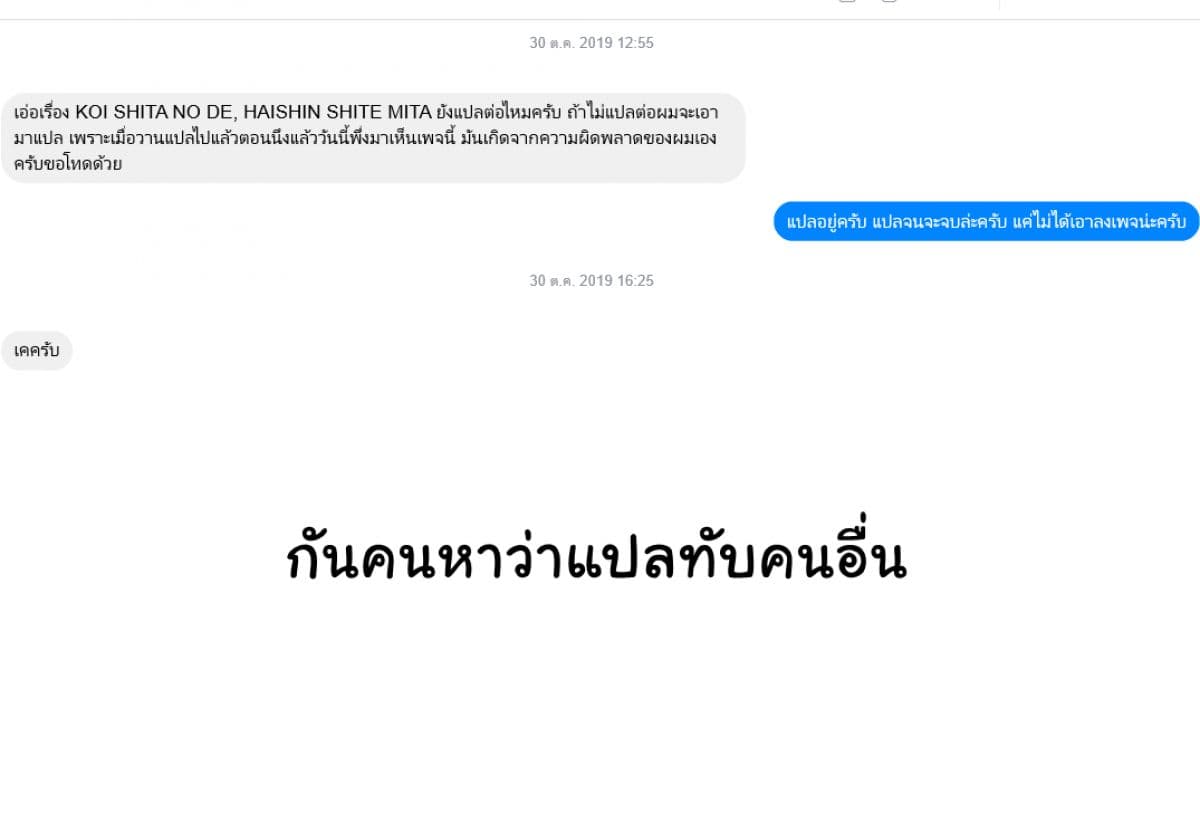The image size is (1200, 823).
Task: Click 'เอ่อเรื่อง' at the start of gray message
Action: point(43,112)
